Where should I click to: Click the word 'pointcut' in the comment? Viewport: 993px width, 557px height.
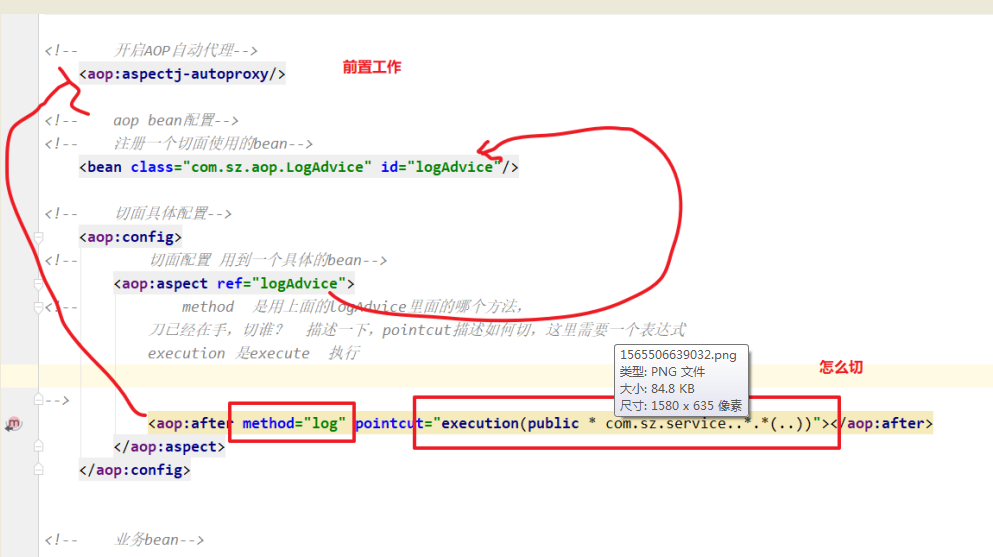[x=417, y=330]
